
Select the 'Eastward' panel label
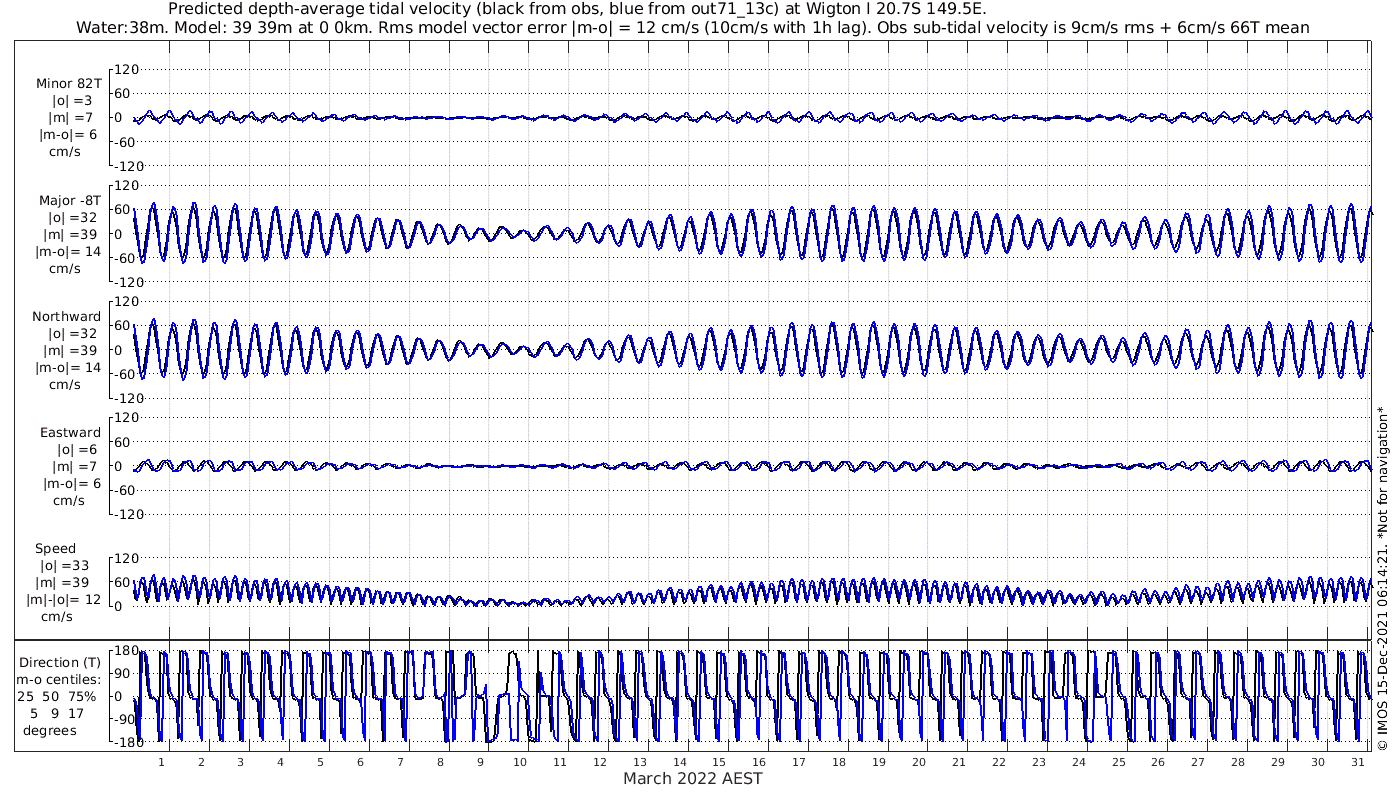pos(70,432)
